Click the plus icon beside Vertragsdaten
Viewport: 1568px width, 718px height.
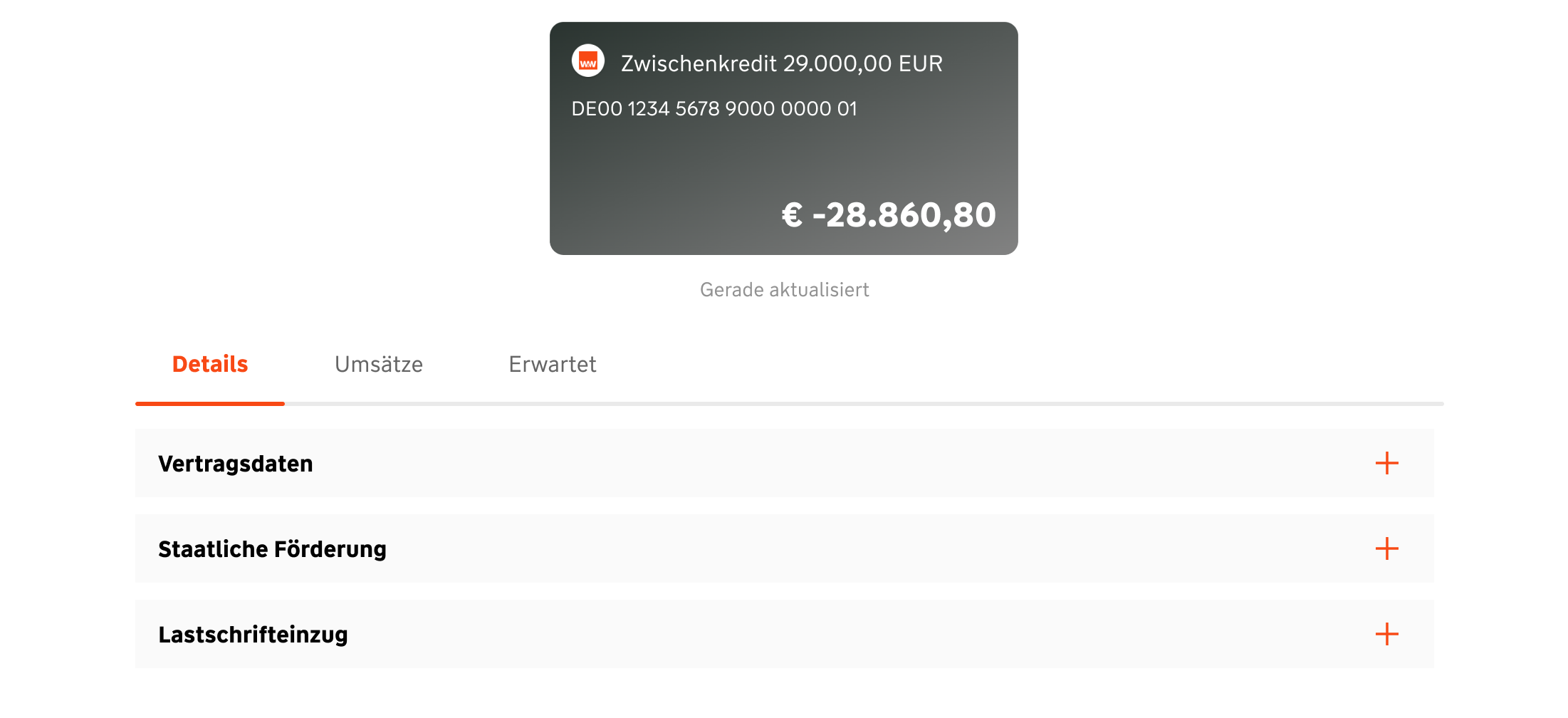(x=1386, y=464)
